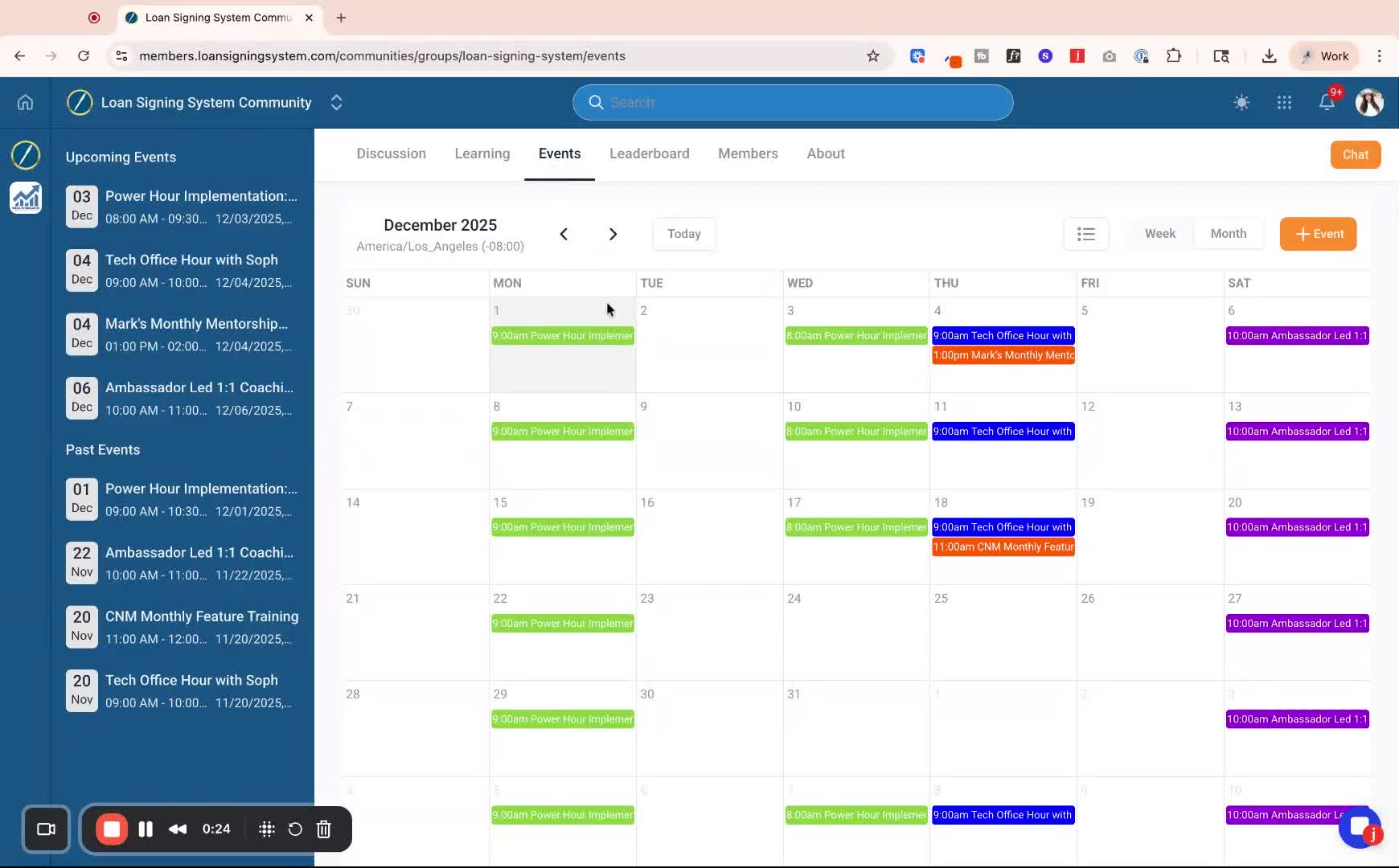Click the Today button
The height and width of the screenshot is (868, 1399).
[684, 234]
